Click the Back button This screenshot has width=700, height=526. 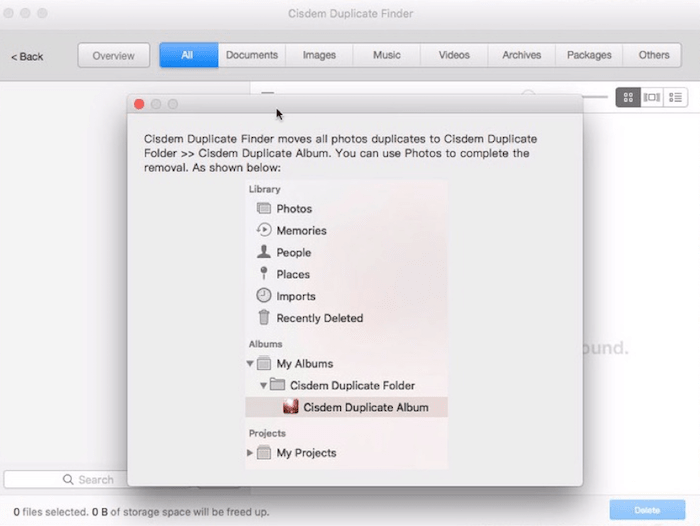point(27,56)
